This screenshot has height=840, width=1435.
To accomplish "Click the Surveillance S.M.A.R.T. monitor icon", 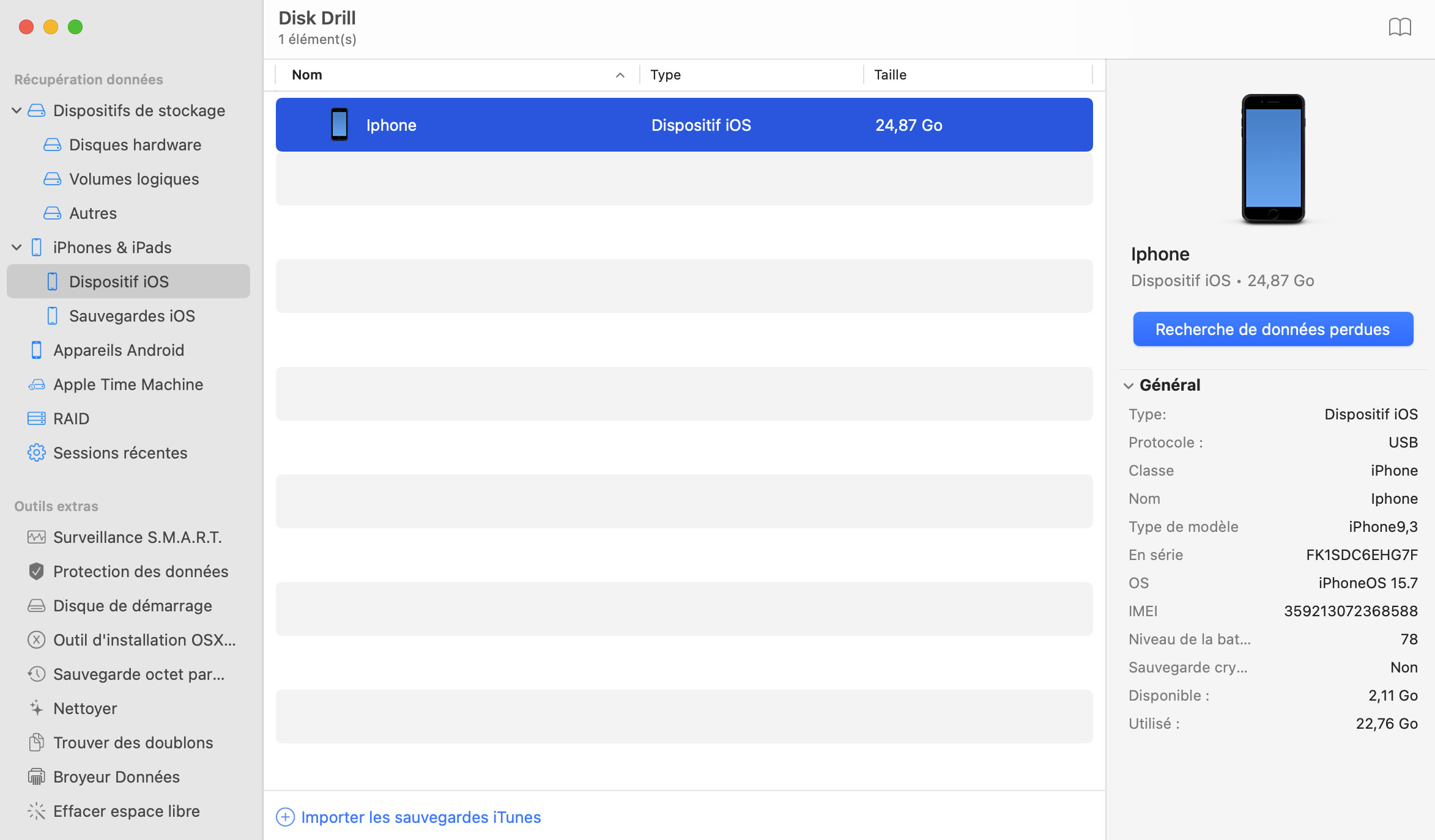I will (x=37, y=537).
